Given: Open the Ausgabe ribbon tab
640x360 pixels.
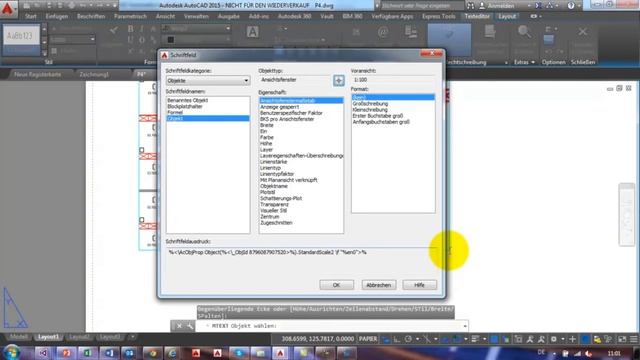Looking at the screenshot, I should click(x=229, y=16).
